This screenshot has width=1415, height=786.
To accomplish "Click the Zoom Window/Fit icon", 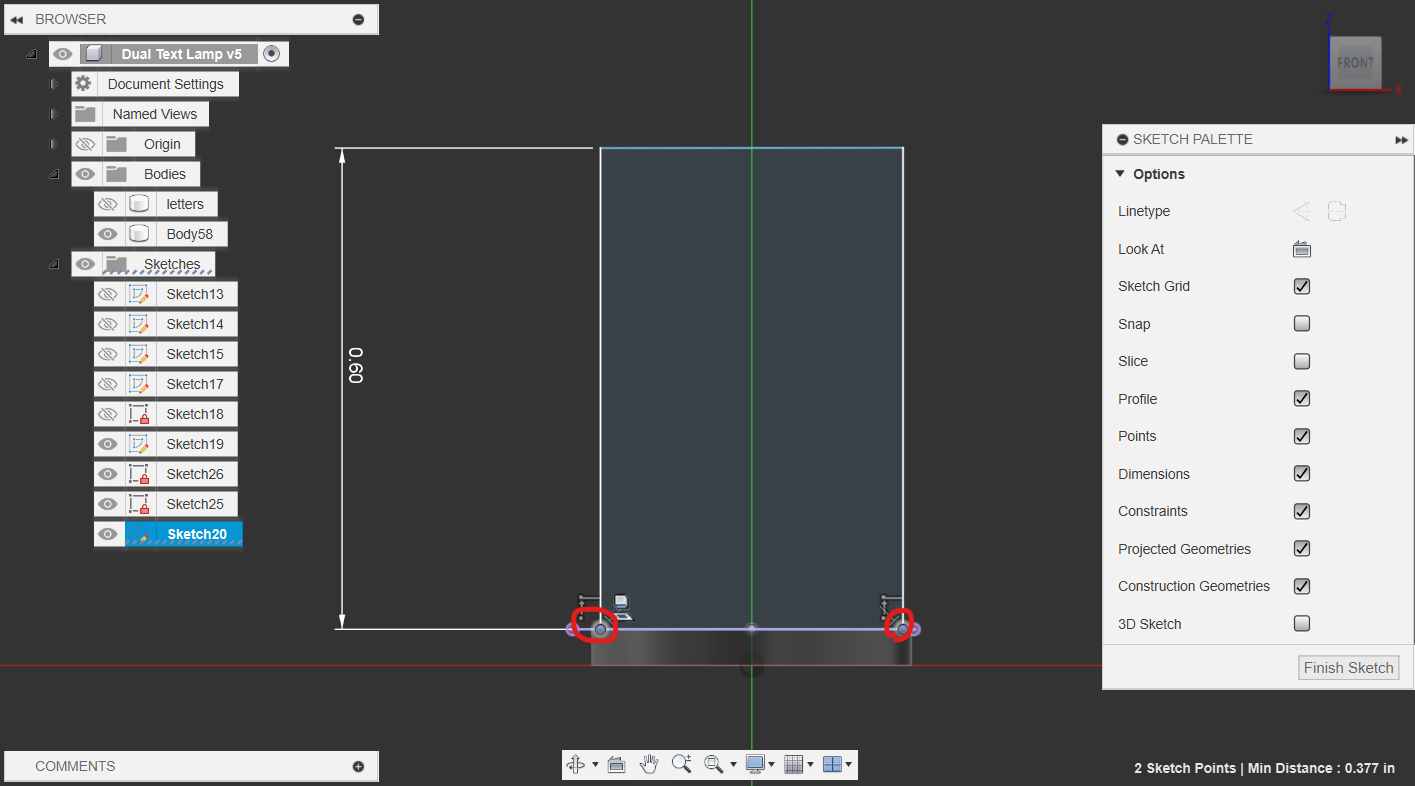I will 713,764.
